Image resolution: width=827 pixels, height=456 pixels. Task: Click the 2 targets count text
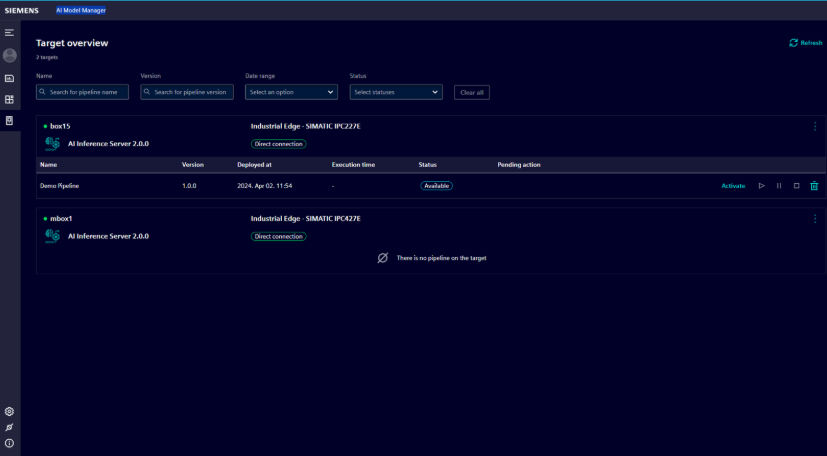point(47,57)
